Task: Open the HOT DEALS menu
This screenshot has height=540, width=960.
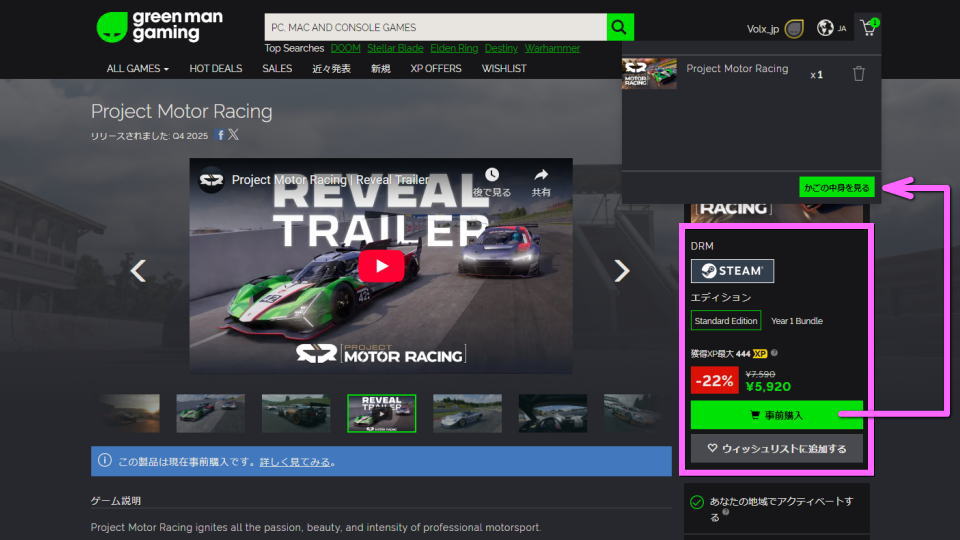Action: [216, 69]
